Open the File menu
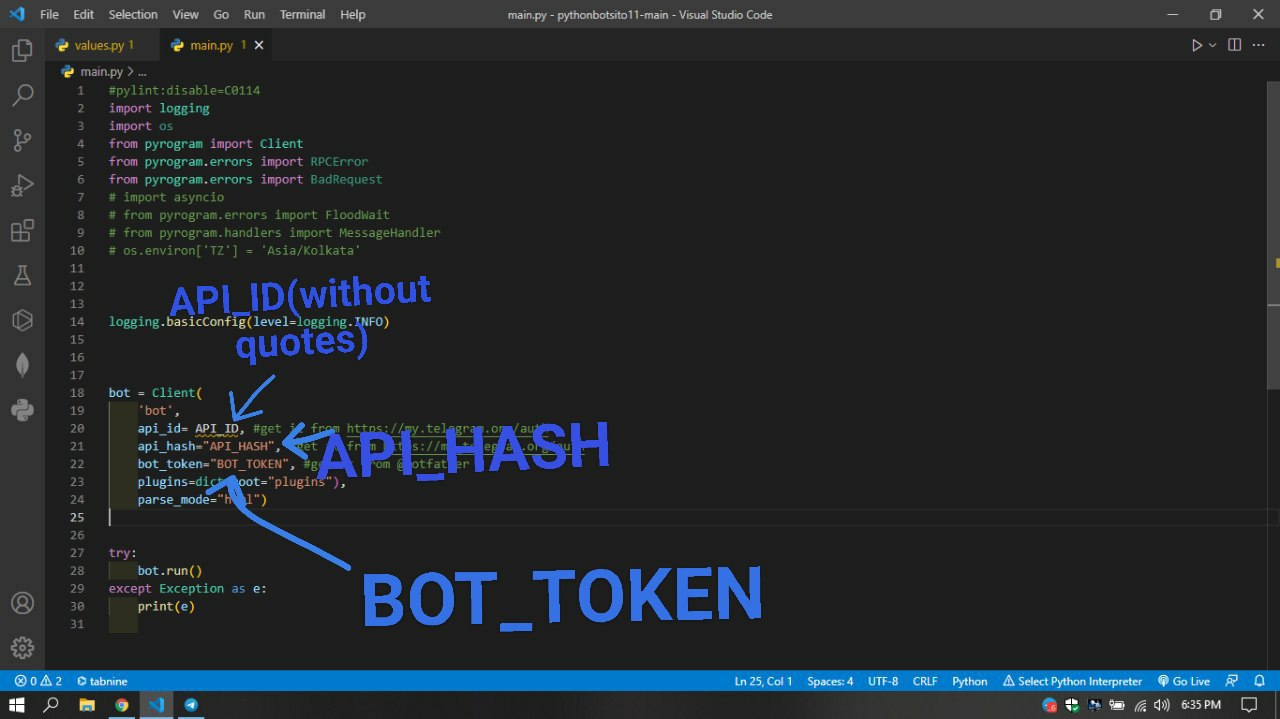This screenshot has width=1280, height=719. point(49,14)
